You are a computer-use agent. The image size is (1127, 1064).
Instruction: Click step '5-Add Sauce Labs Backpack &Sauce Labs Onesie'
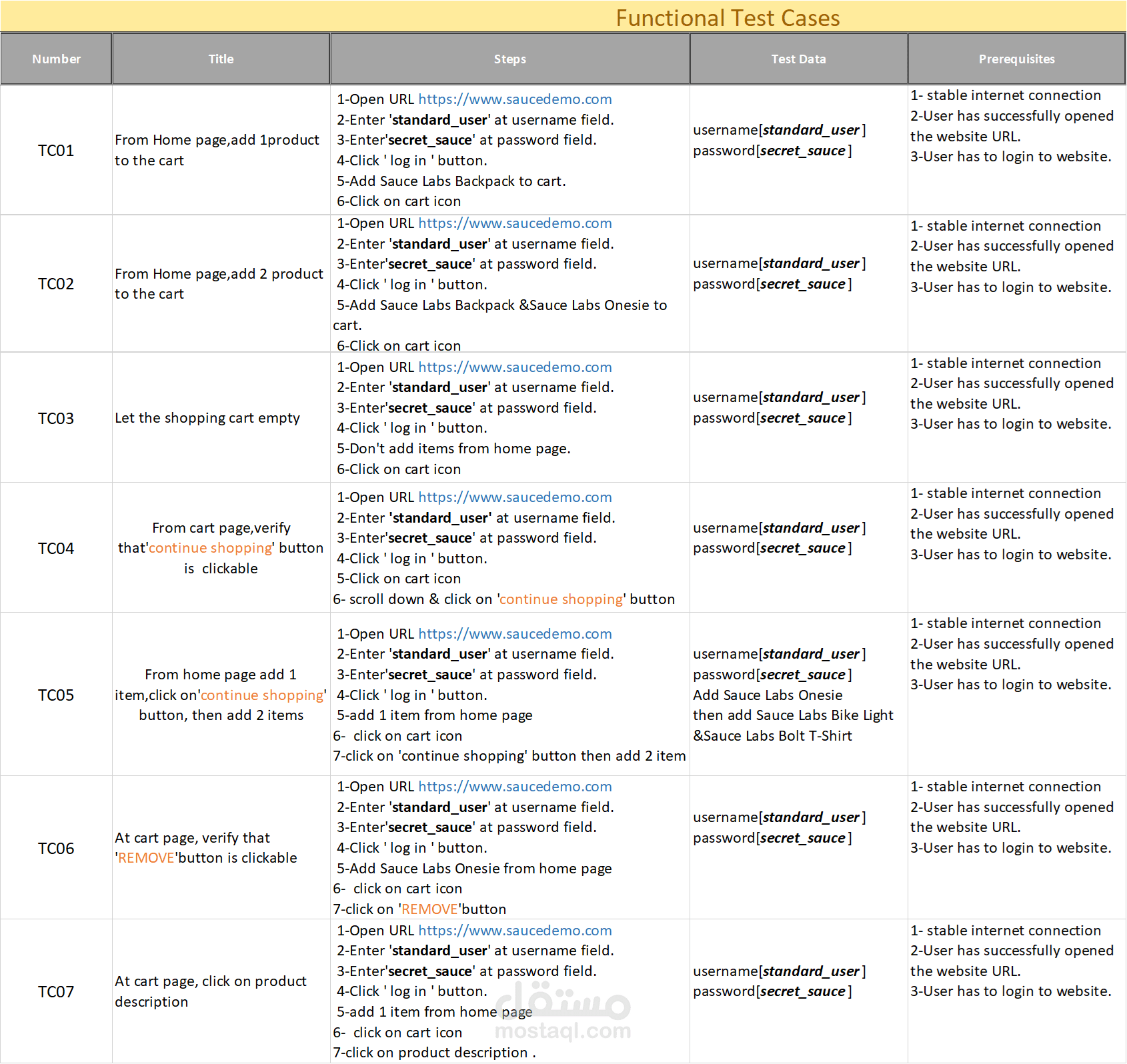tap(500, 315)
